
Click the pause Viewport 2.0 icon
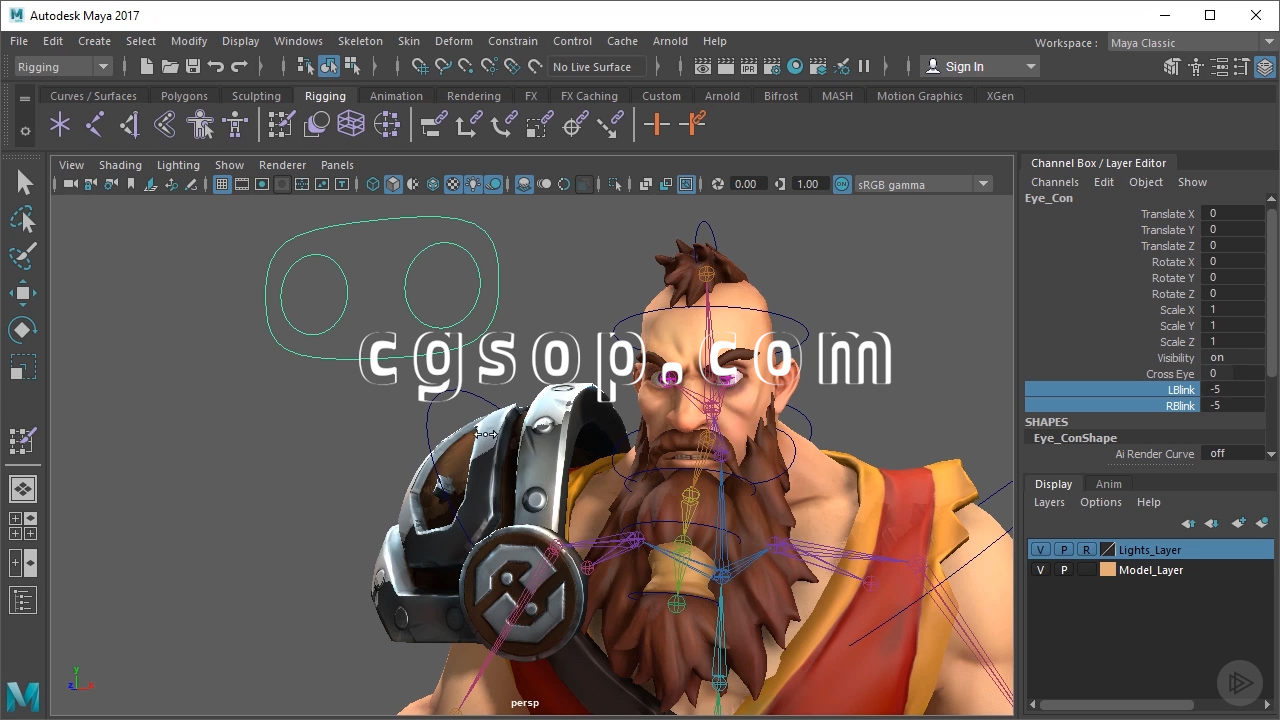tap(864, 67)
